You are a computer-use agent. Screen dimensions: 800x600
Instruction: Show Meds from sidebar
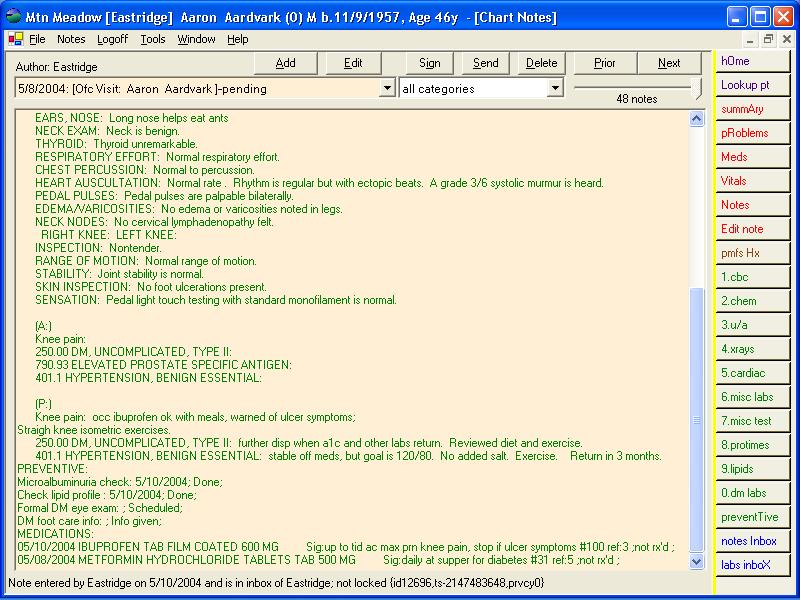(x=754, y=157)
